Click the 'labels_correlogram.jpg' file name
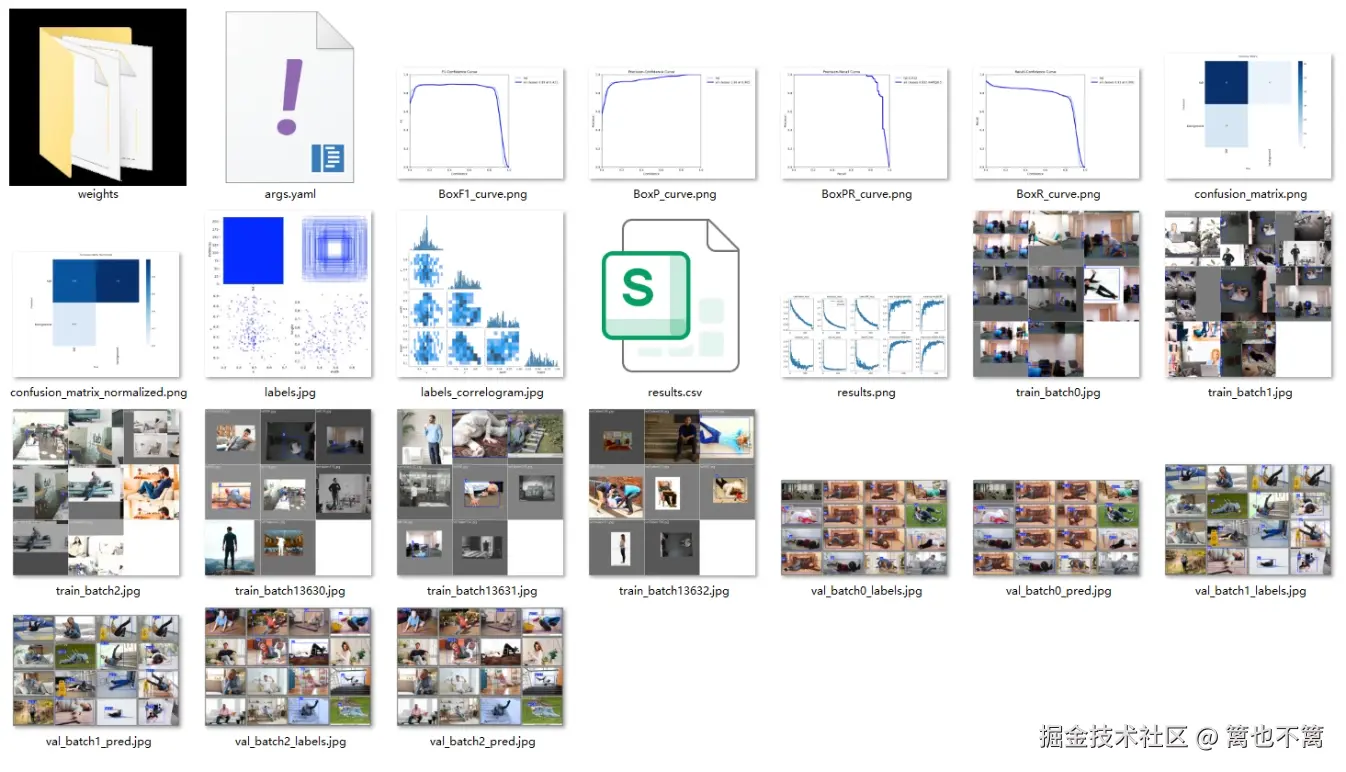 [x=482, y=392]
